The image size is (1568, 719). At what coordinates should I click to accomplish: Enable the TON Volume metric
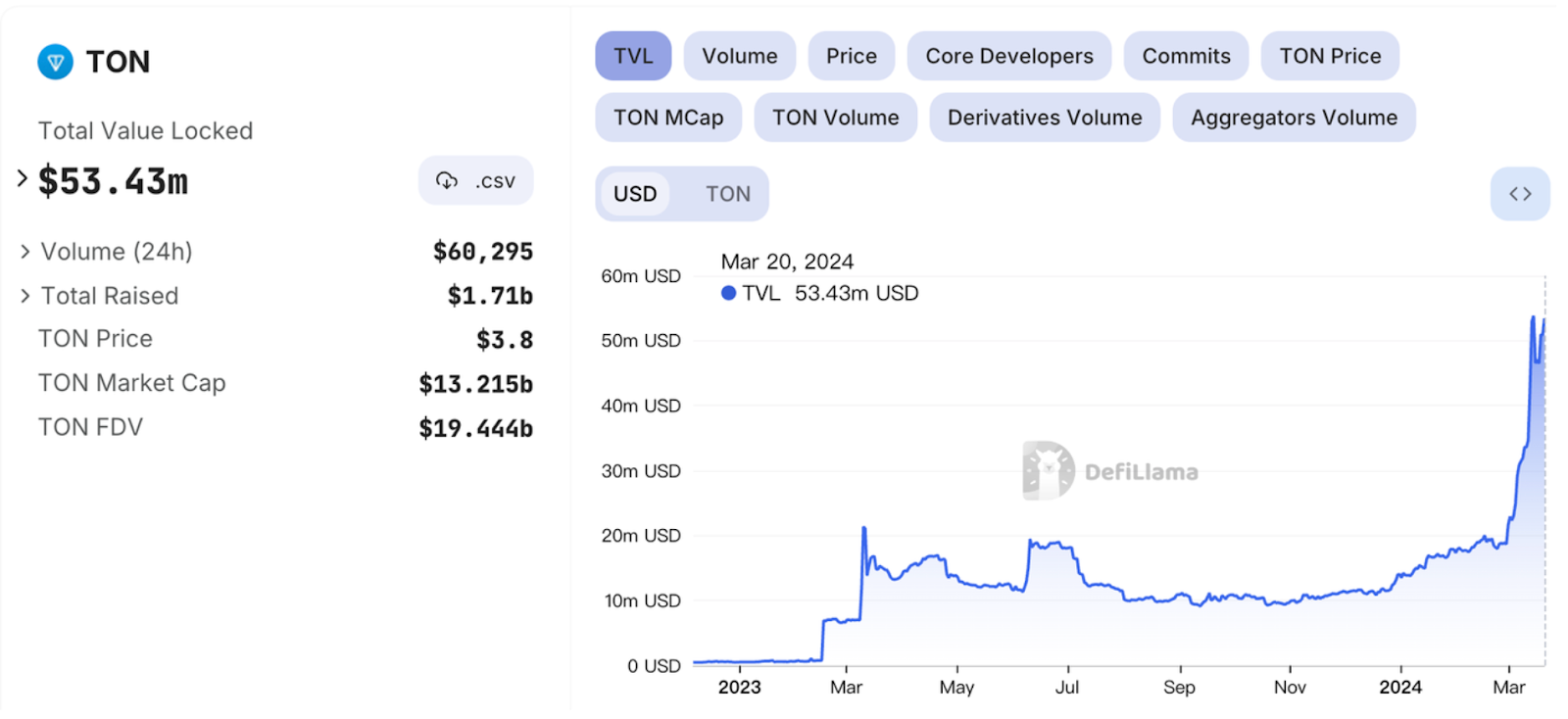click(x=835, y=118)
